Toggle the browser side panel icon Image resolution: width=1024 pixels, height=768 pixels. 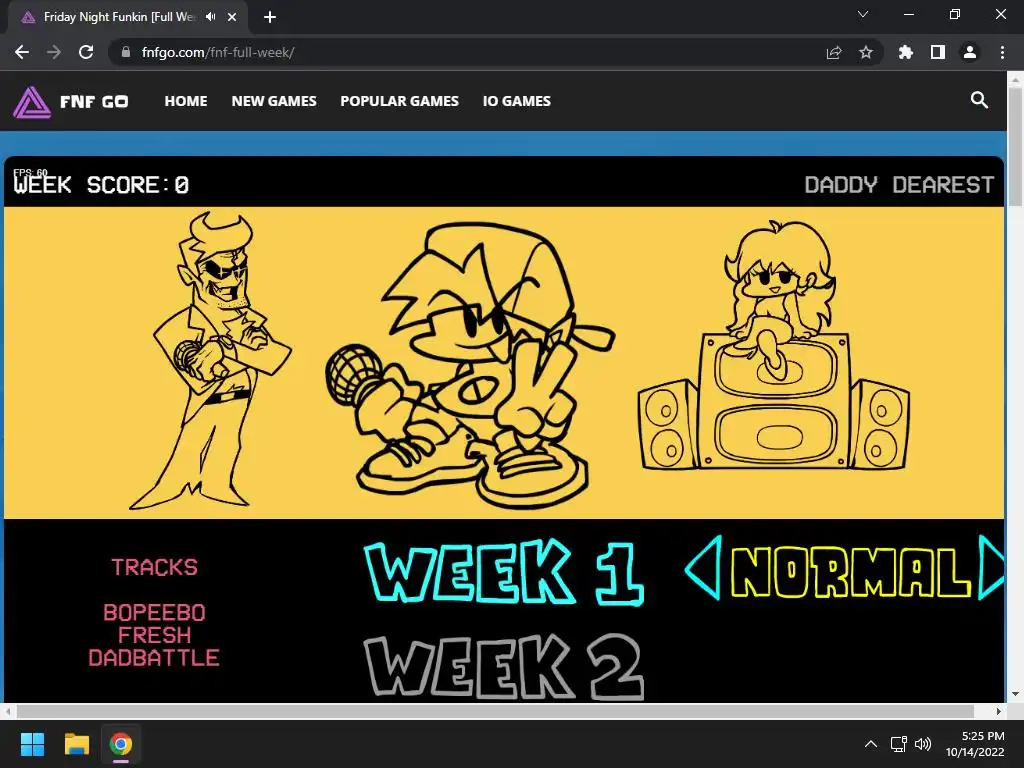[x=938, y=52]
